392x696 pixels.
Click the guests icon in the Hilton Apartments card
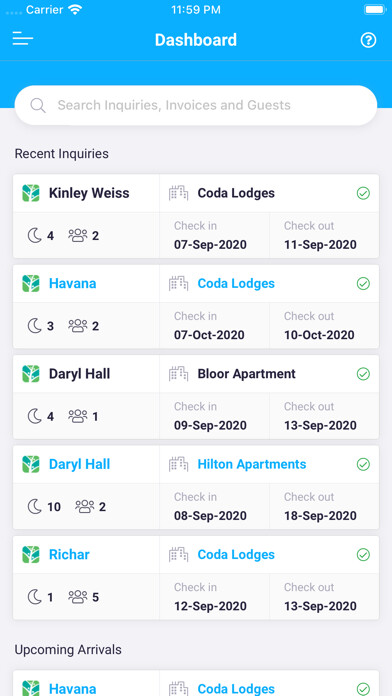[85, 506]
